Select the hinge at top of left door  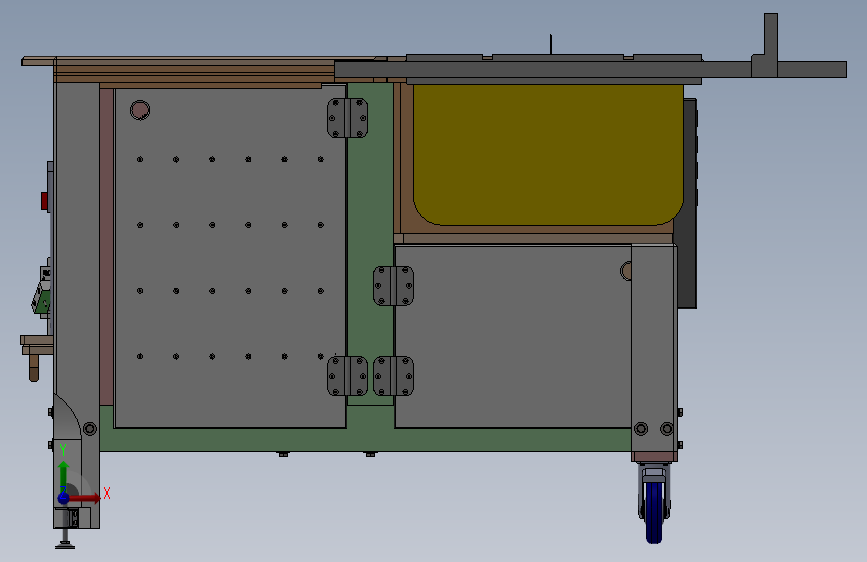pyautogui.click(x=347, y=118)
